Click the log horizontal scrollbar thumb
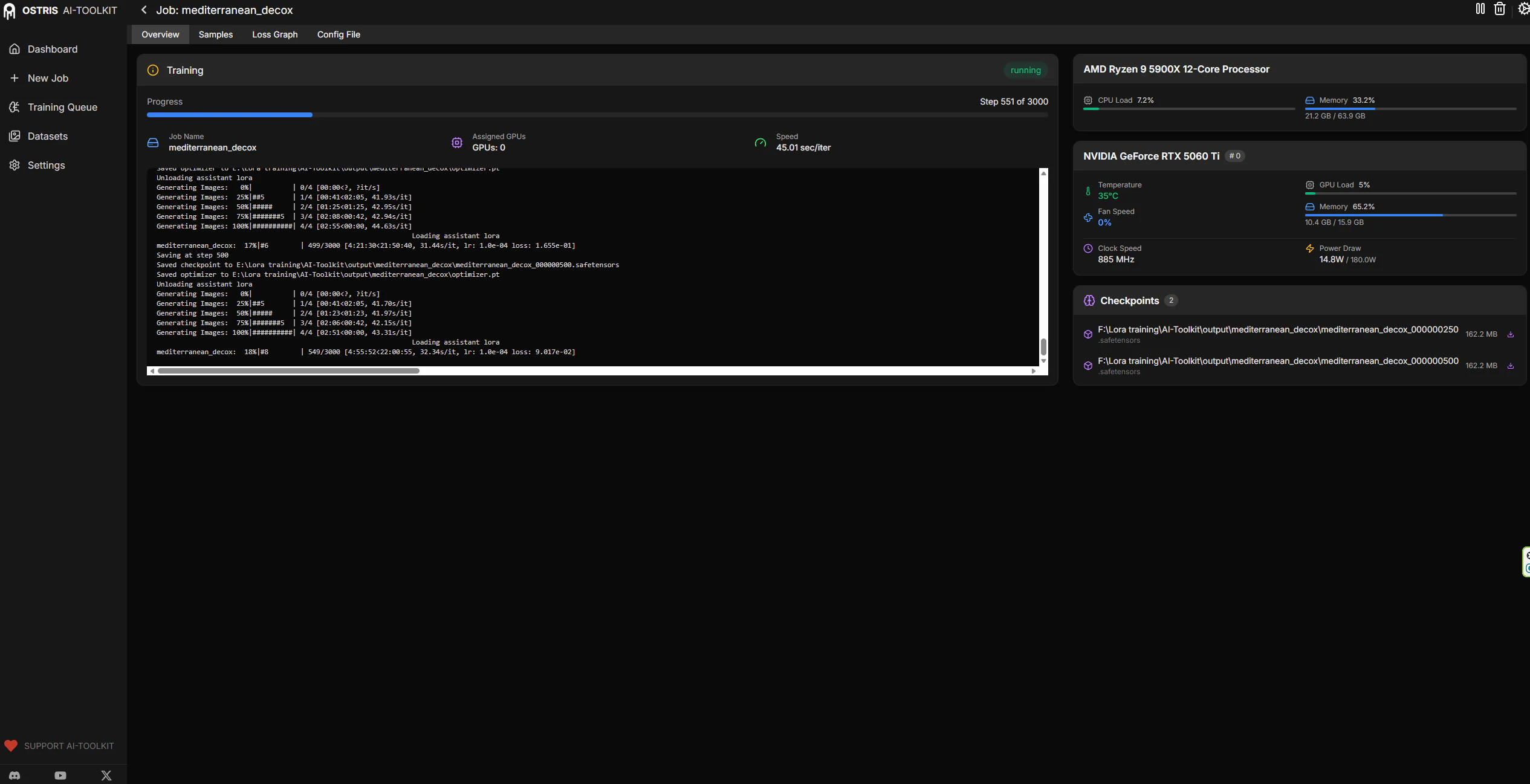 (288, 371)
